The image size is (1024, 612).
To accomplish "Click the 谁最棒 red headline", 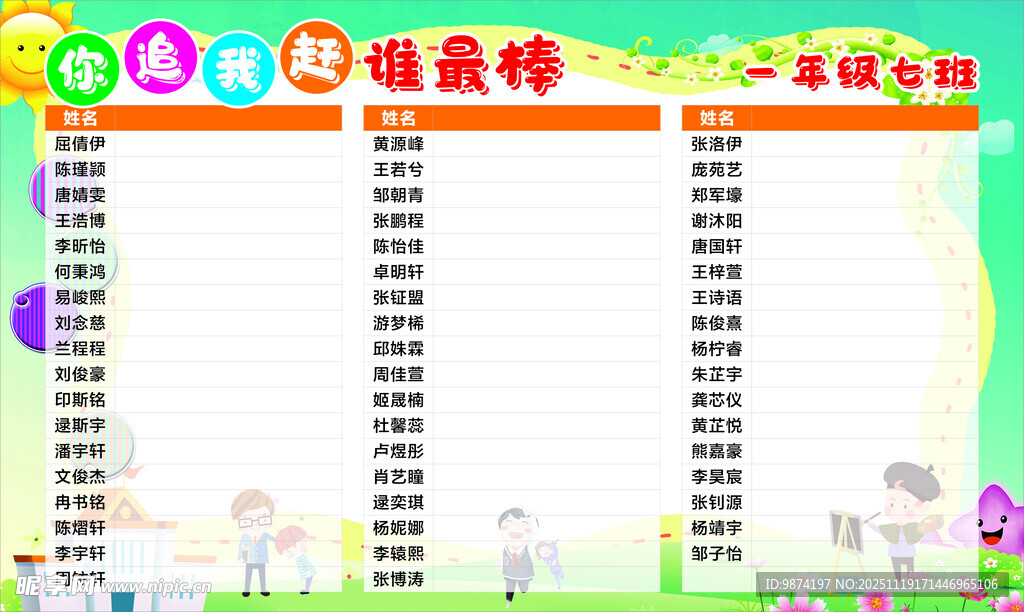I will [464, 65].
